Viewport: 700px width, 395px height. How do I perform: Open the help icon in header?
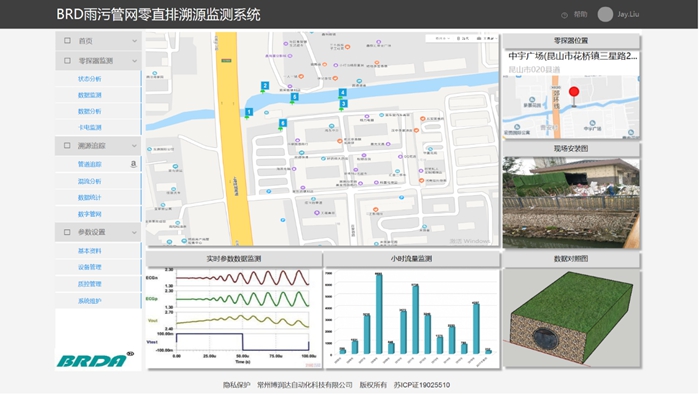(564, 15)
